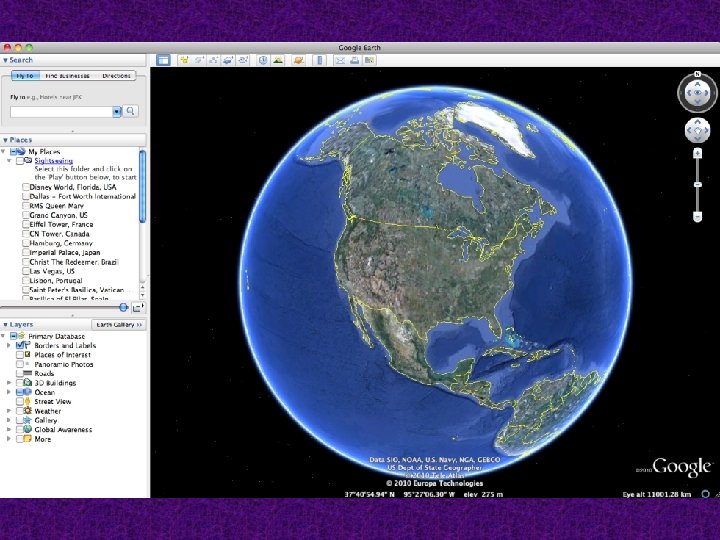The width and height of the screenshot is (720, 540).
Task: Uncheck the Borders and Labels layer checkbox
Action: [20, 345]
